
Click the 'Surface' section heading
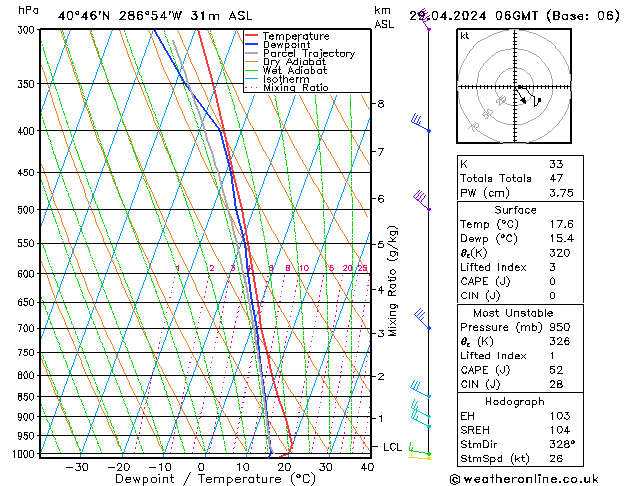point(515,210)
